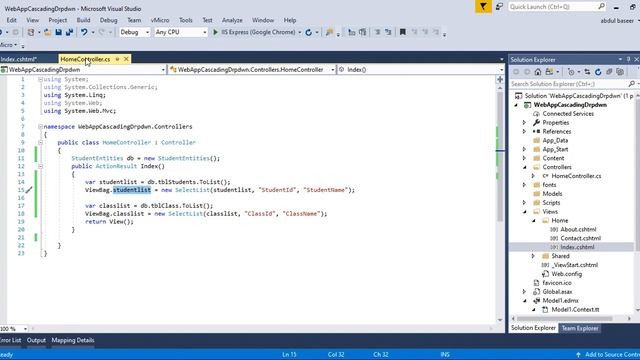This screenshot has width=640, height=360.
Task: Click Add to Source Control
Action: coord(607,355)
